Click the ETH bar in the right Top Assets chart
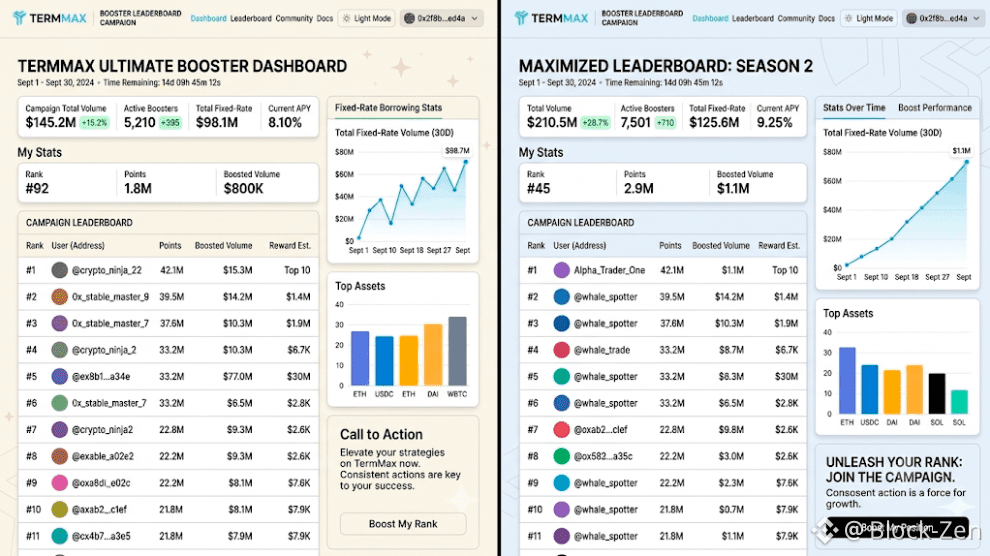 (x=847, y=381)
